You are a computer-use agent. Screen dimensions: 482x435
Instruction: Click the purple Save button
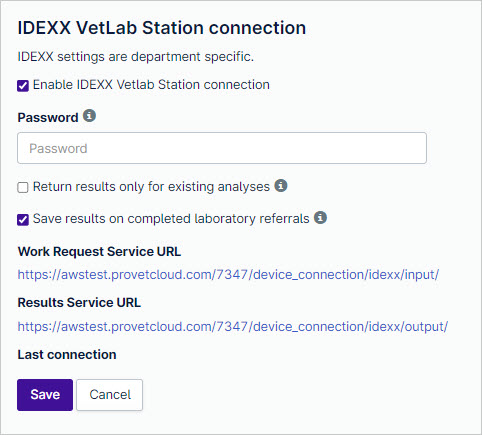coord(45,395)
